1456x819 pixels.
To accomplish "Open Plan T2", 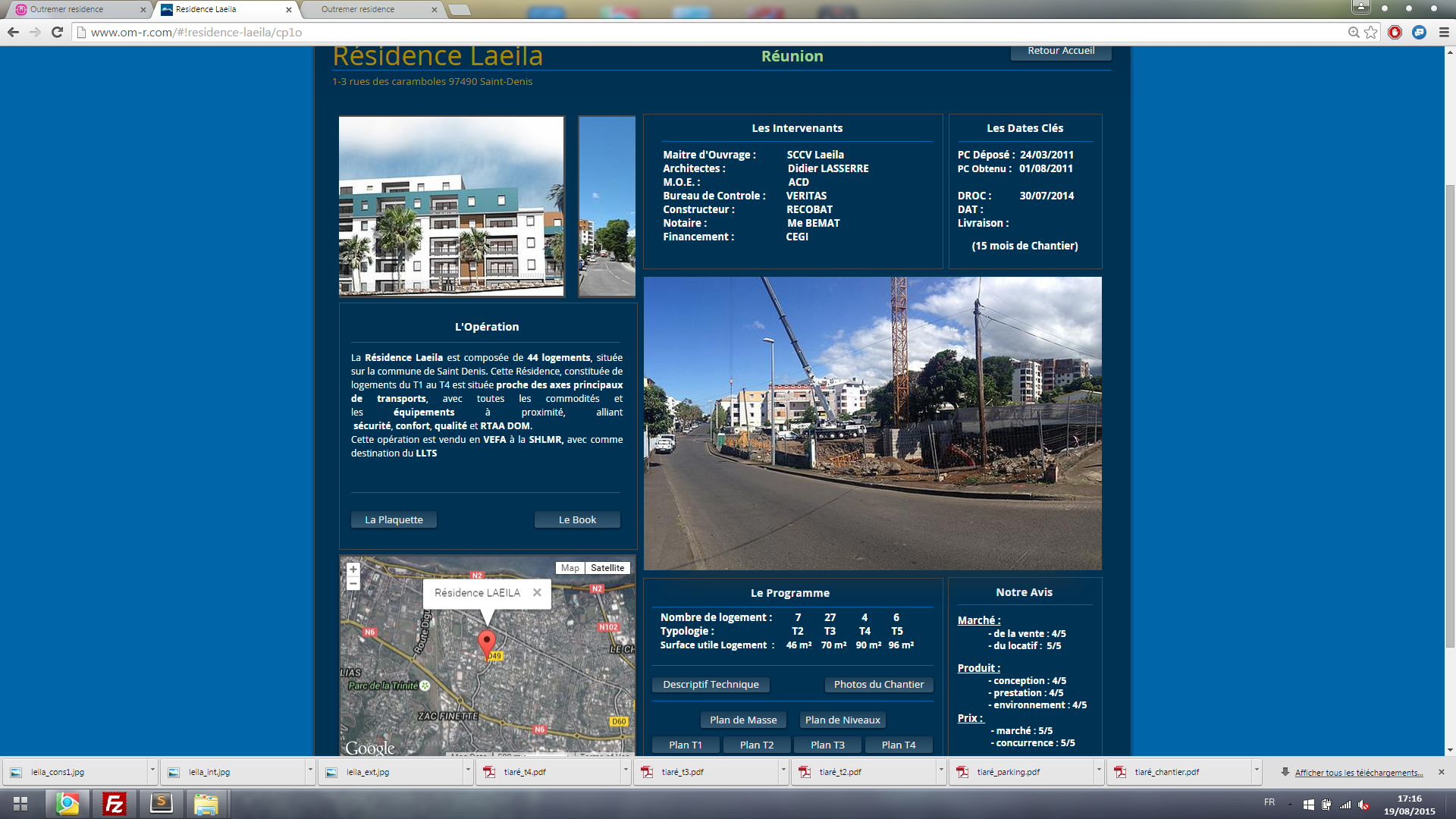I will point(757,745).
